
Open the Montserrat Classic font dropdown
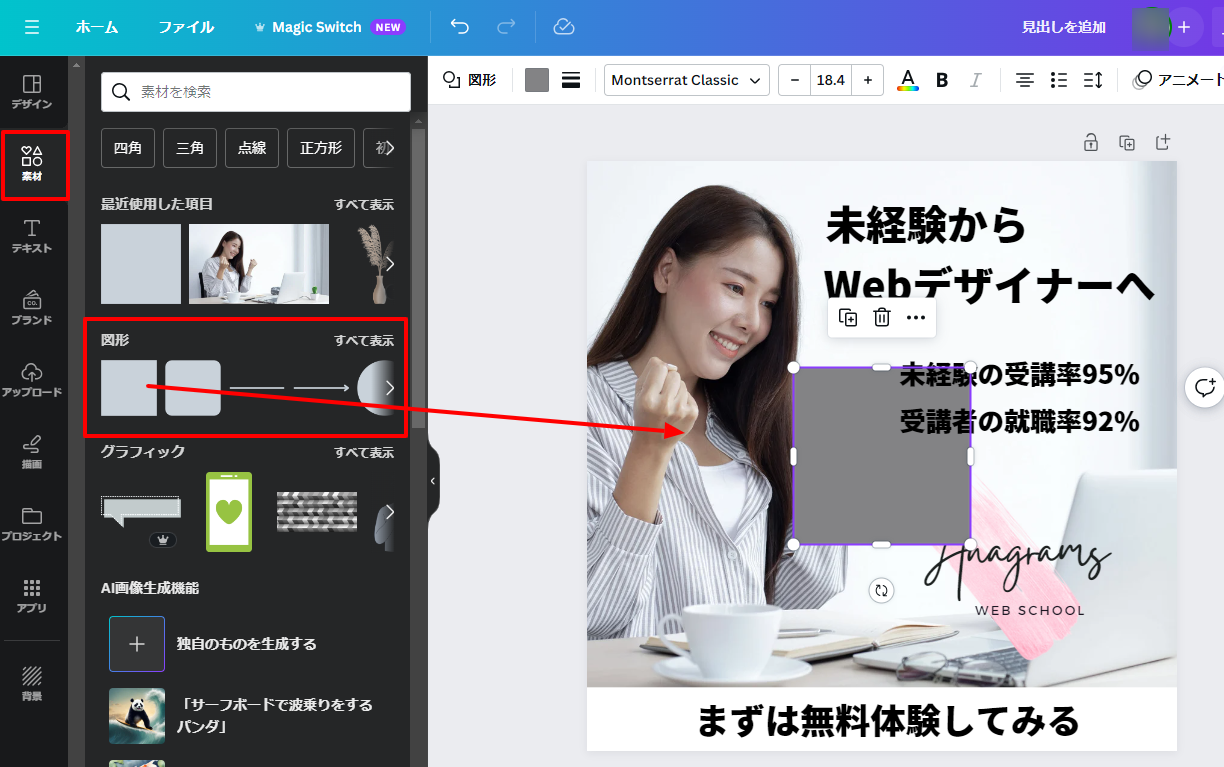click(x=686, y=80)
